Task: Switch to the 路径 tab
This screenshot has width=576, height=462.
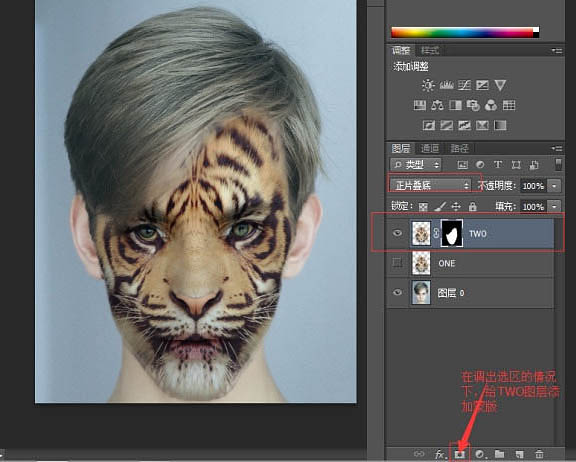Action: 459,148
